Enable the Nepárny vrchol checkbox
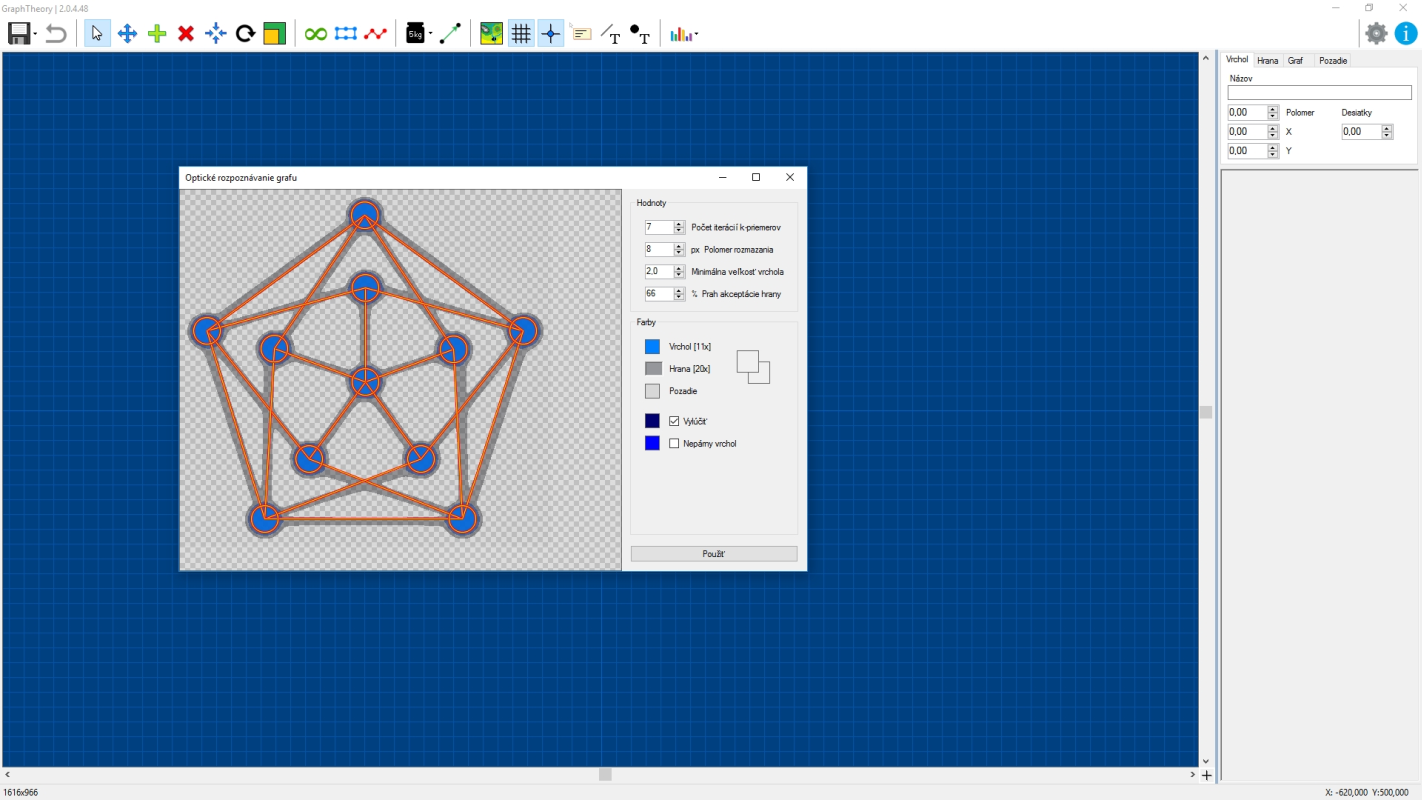Viewport: 1422px width, 800px height. click(x=674, y=443)
